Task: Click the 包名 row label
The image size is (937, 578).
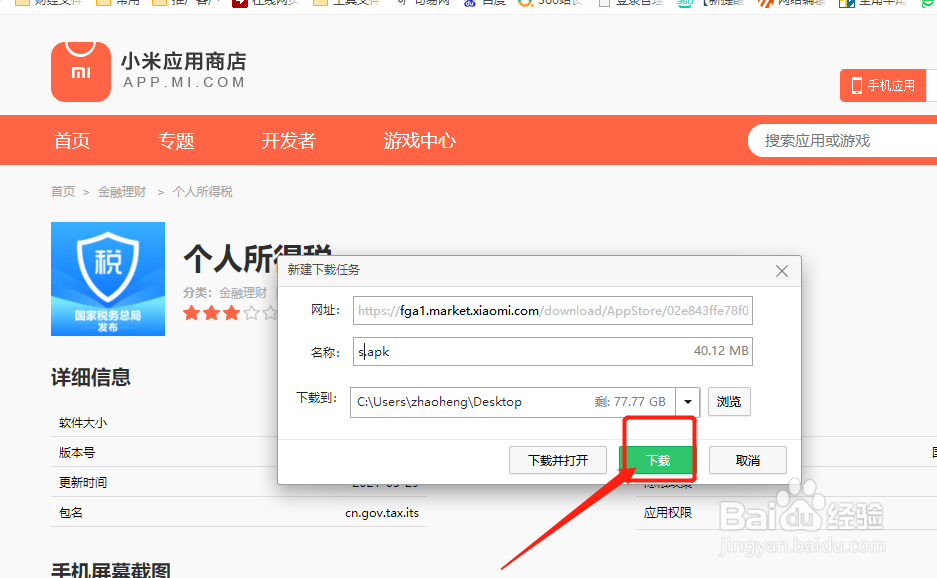Action: coord(71,513)
